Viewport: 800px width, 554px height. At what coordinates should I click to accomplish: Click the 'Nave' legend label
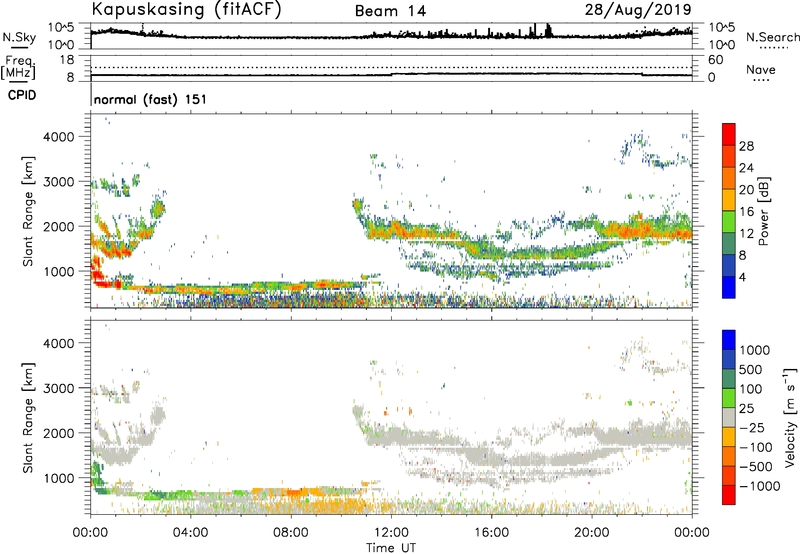pos(761,69)
